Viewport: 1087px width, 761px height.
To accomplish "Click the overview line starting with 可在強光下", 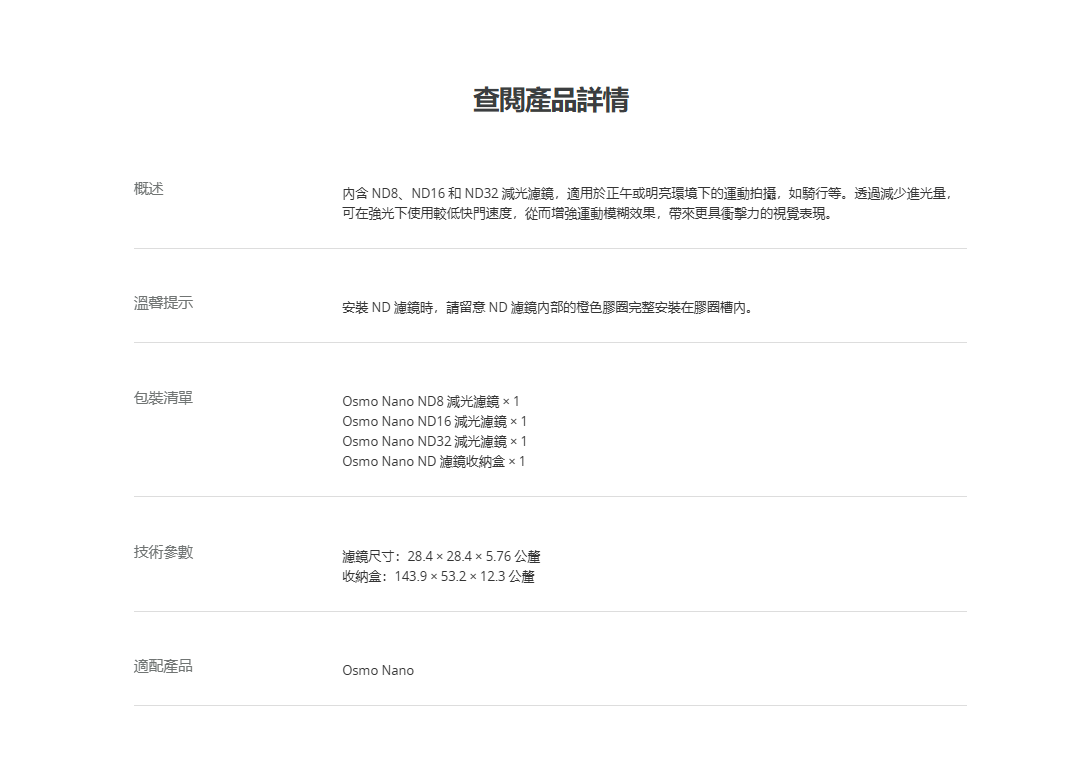I will tap(587, 213).
